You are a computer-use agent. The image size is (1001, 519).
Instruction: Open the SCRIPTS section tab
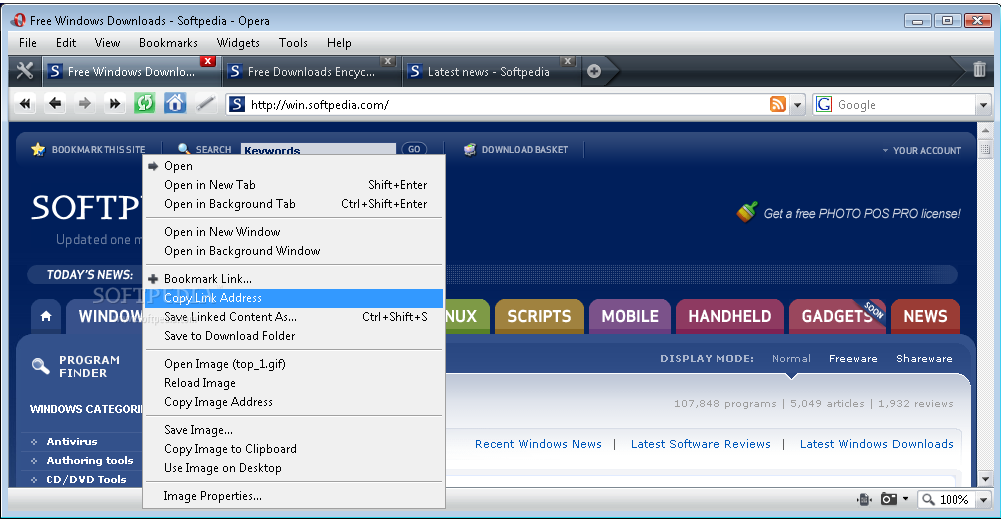point(539,316)
